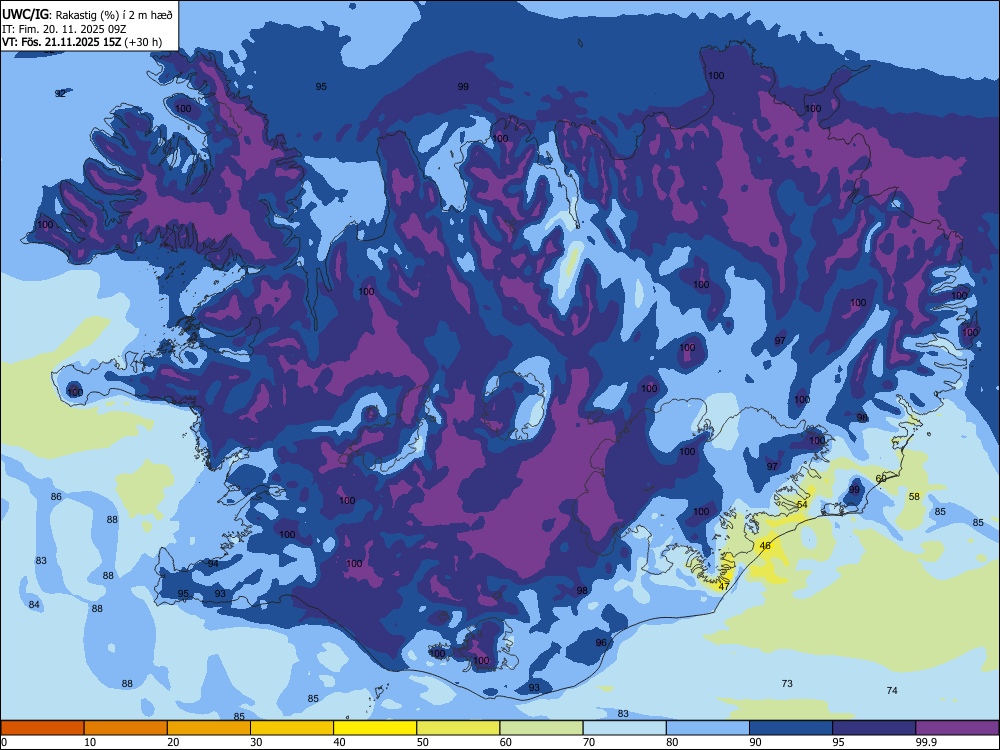Click the '84' humidity value off west coast
This screenshot has height=750, width=1000.
click(34, 605)
